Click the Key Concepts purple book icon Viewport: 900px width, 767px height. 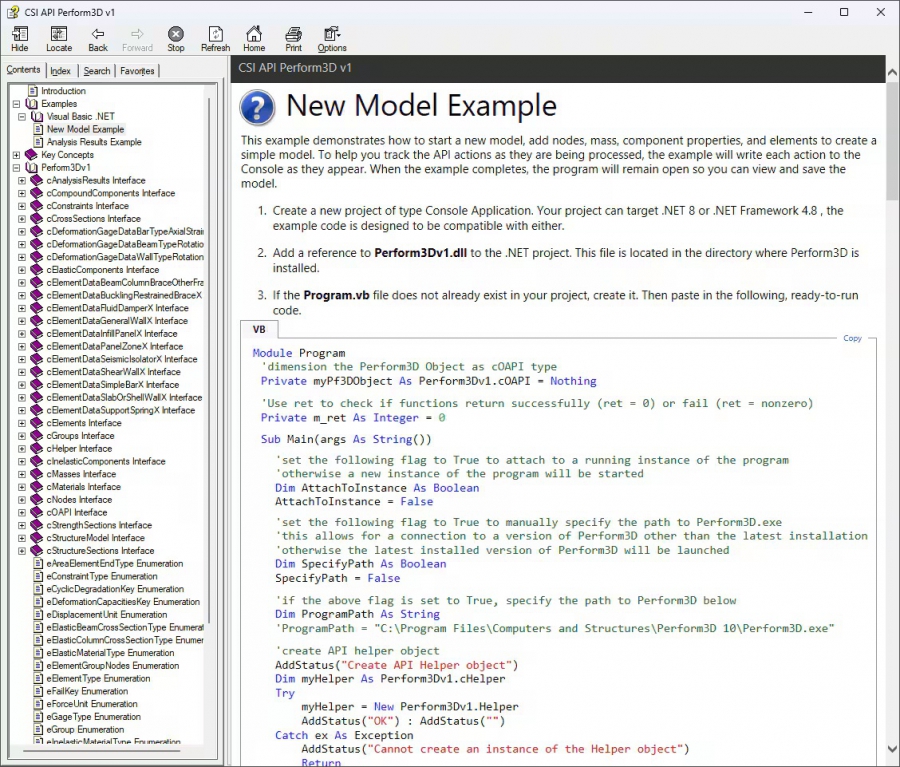[x=32, y=155]
